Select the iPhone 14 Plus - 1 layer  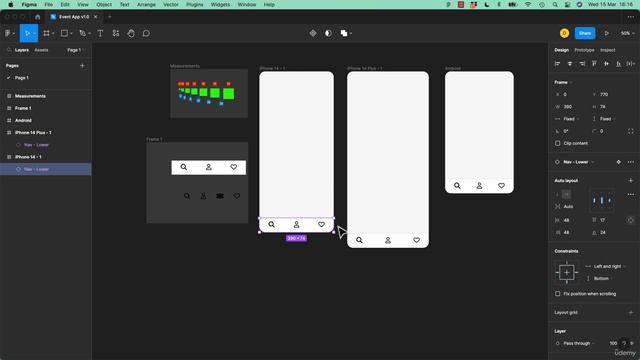46,133
